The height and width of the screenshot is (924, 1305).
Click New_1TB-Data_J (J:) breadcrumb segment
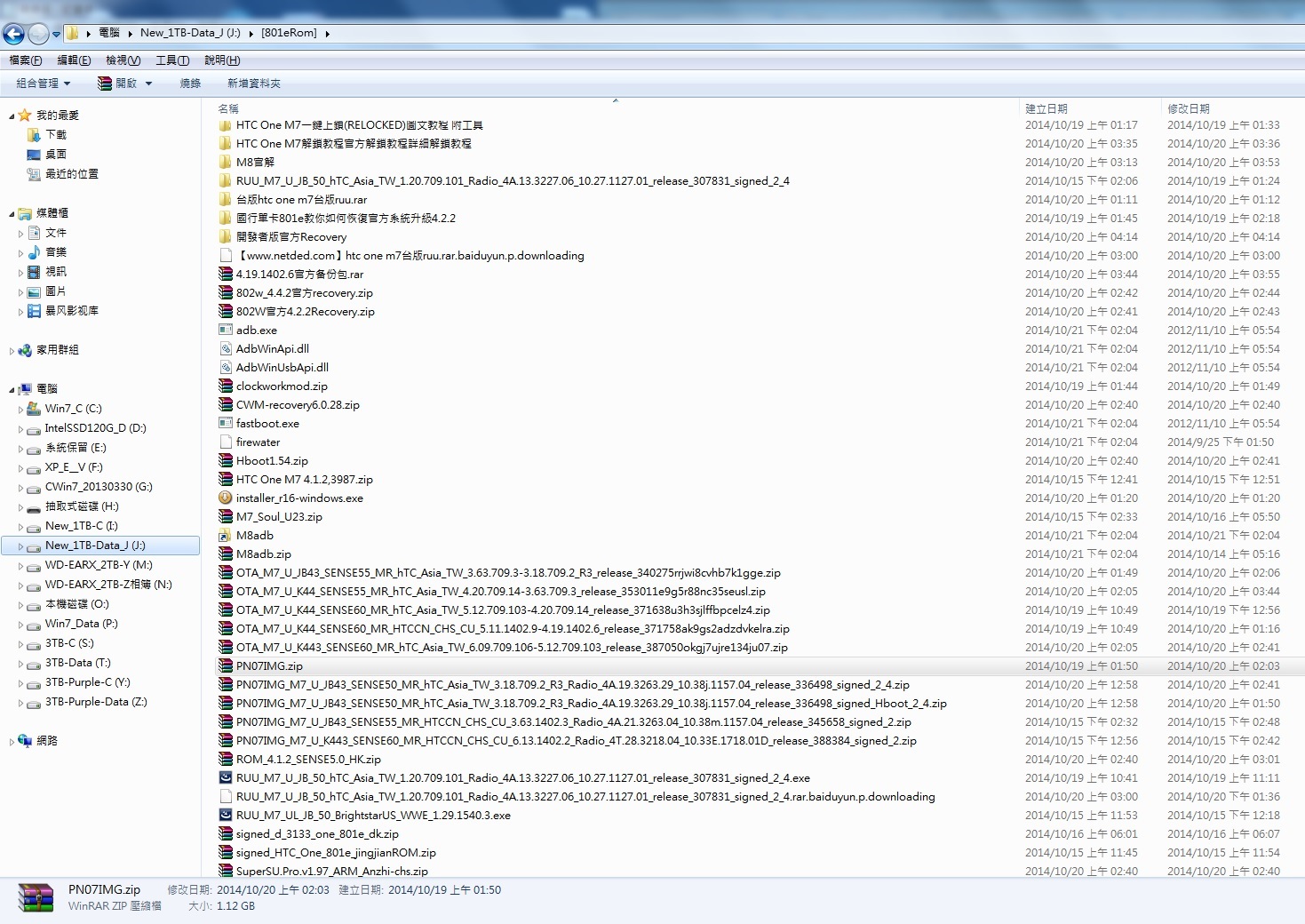coord(190,33)
